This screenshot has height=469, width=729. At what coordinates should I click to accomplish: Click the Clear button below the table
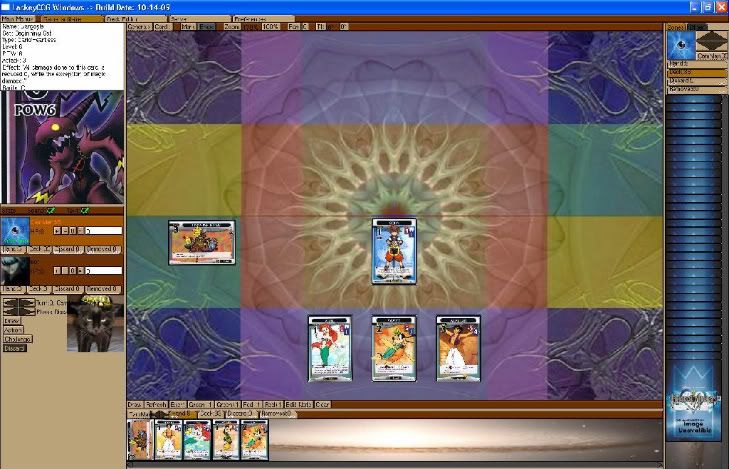pos(323,404)
